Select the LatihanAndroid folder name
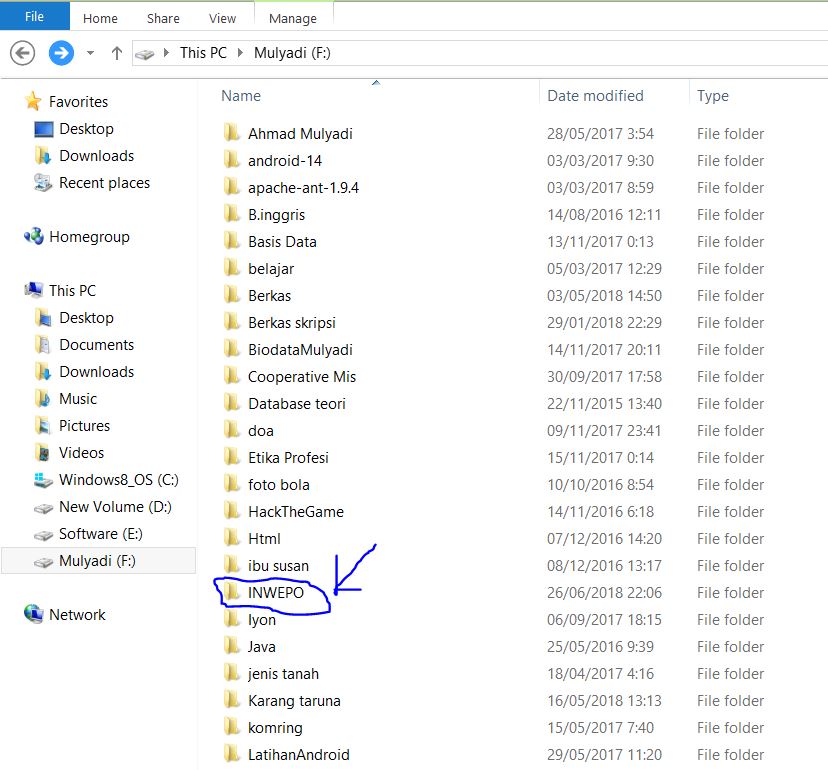This screenshot has width=828, height=770. (x=299, y=755)
